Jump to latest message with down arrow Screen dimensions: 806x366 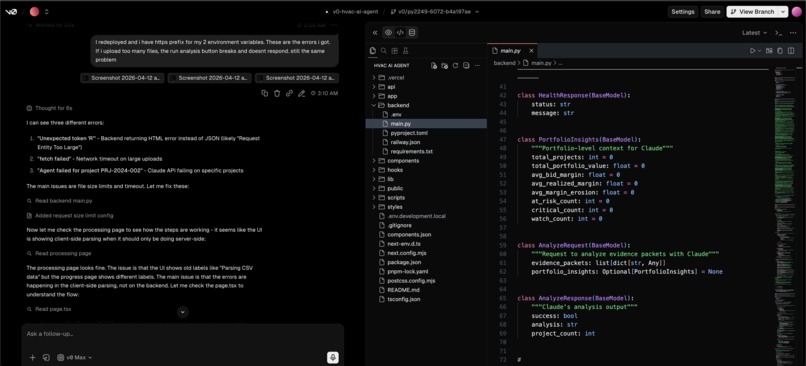pyautogui.click(x=182, y=312)
